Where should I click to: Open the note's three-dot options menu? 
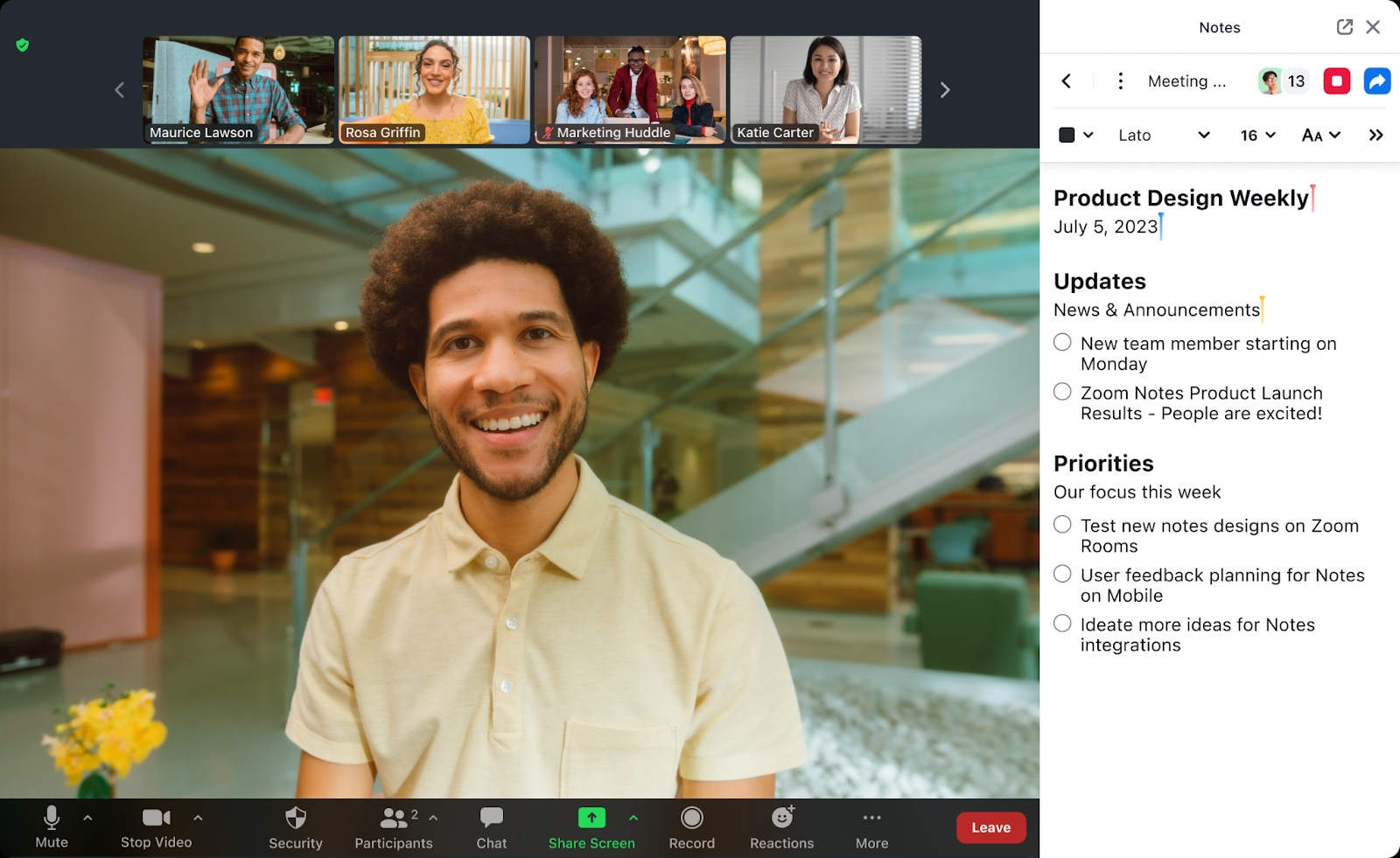(1120, 81)
